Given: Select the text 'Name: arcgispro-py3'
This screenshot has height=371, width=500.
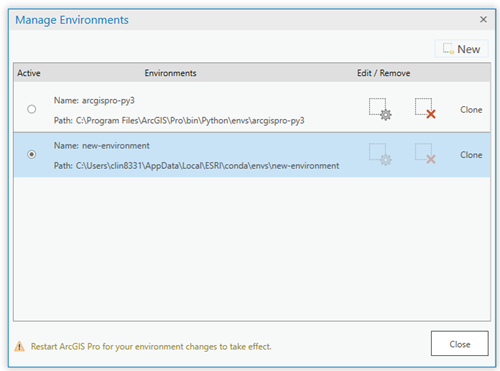Looking at the screenshot, I should [94, 101].
